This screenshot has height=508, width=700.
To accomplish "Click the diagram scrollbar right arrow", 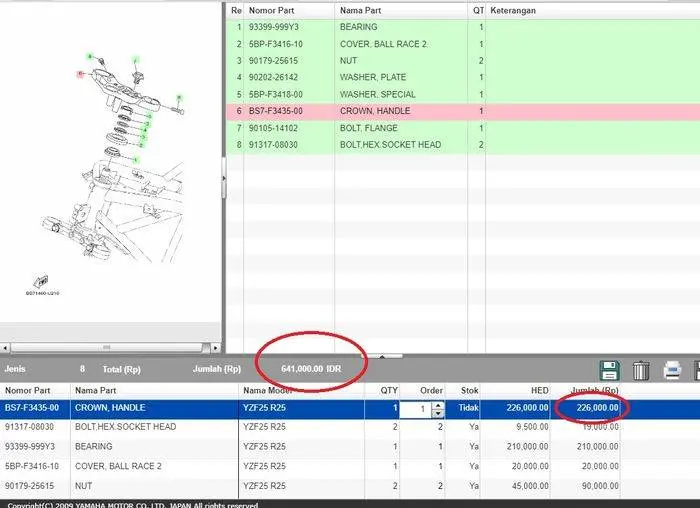I will (x=216, y=347).
